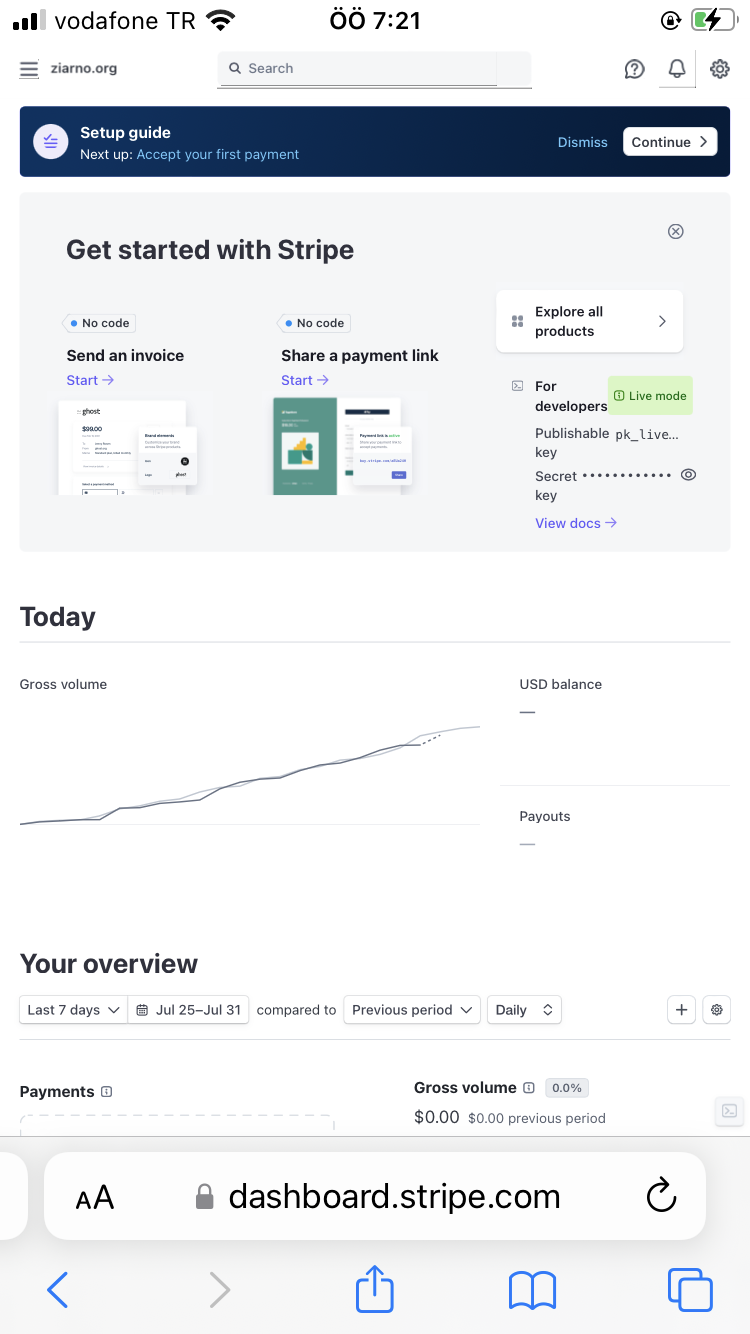This screenshot has width=750, height=1334.
Task: Open Accept your first payment link
Action: [x=217, y=154]
